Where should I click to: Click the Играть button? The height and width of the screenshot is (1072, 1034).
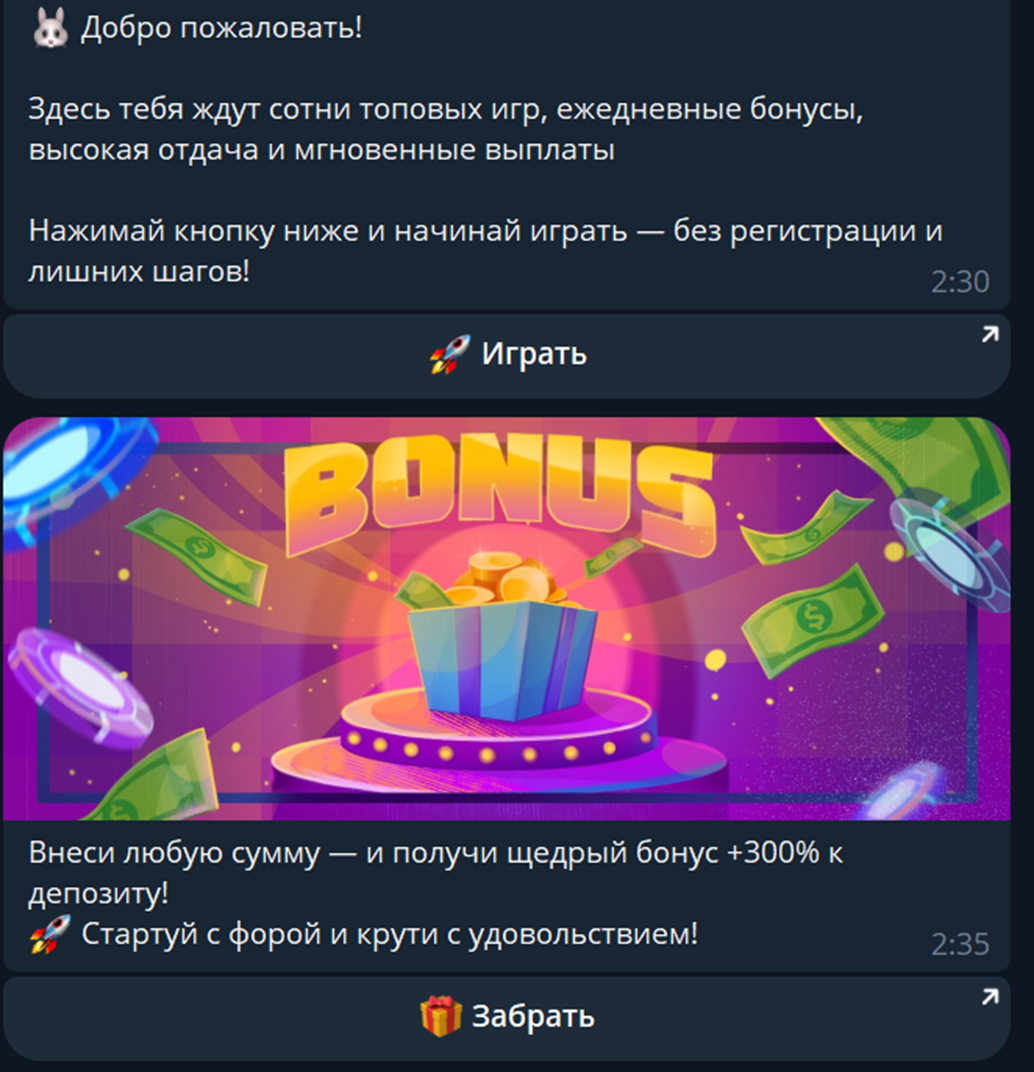click(507, 356)
